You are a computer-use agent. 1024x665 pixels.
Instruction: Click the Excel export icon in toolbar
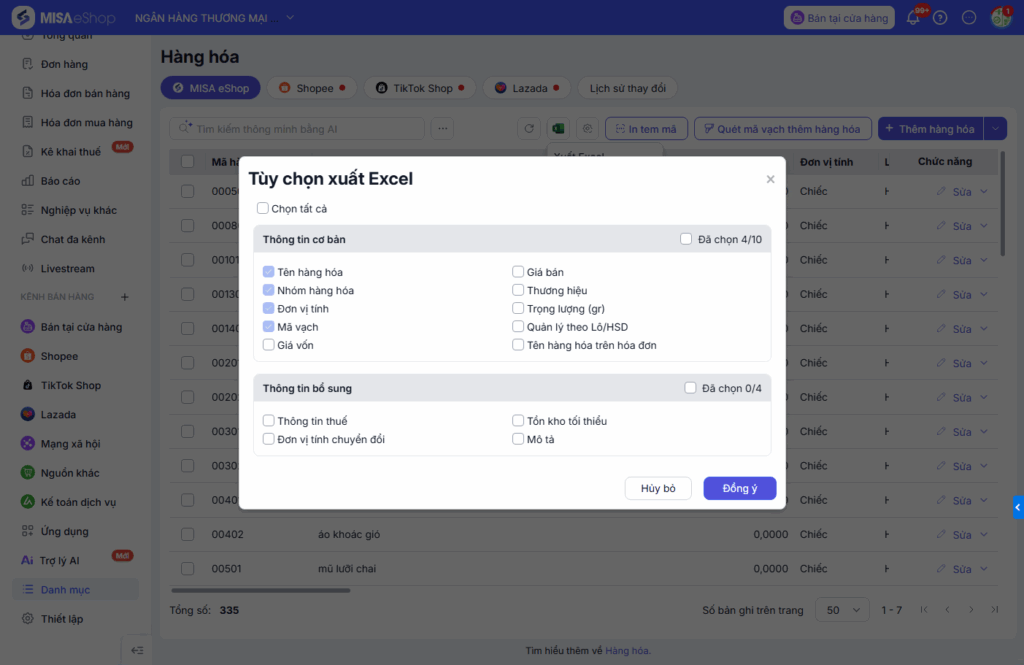point(558,129)
